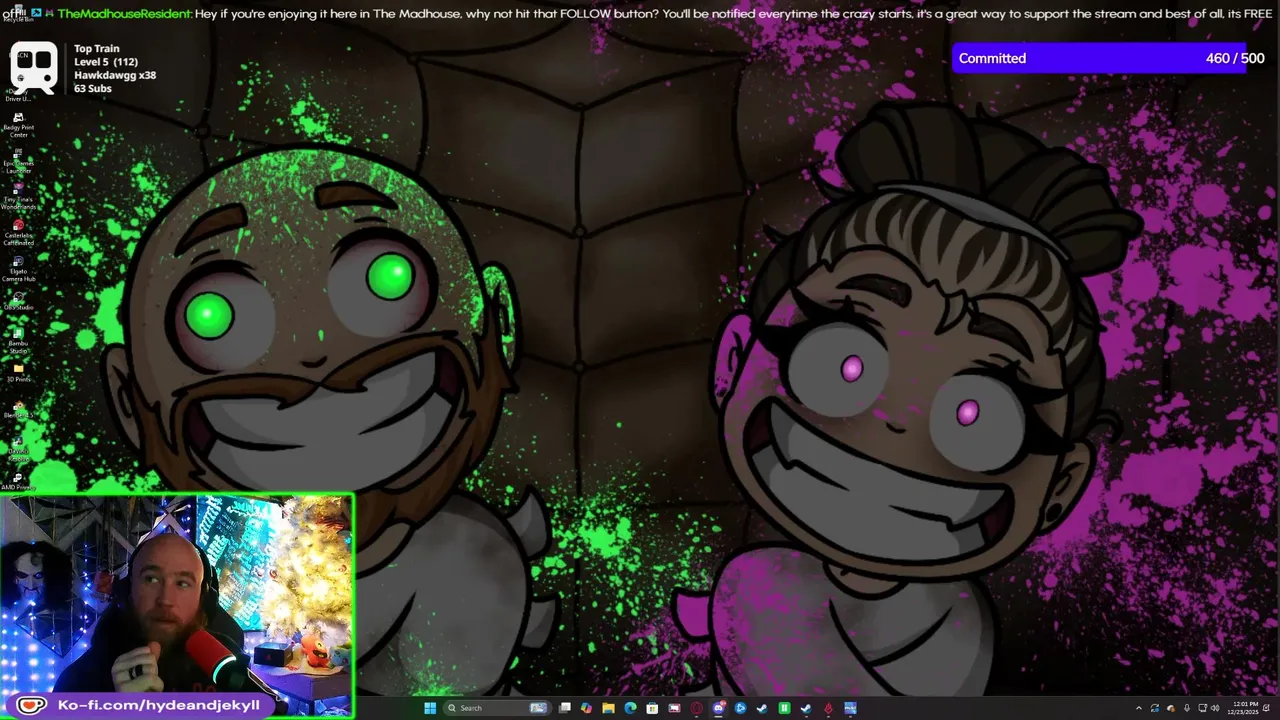Open Microsoft Edge from the taskbar

click(630, 708)
